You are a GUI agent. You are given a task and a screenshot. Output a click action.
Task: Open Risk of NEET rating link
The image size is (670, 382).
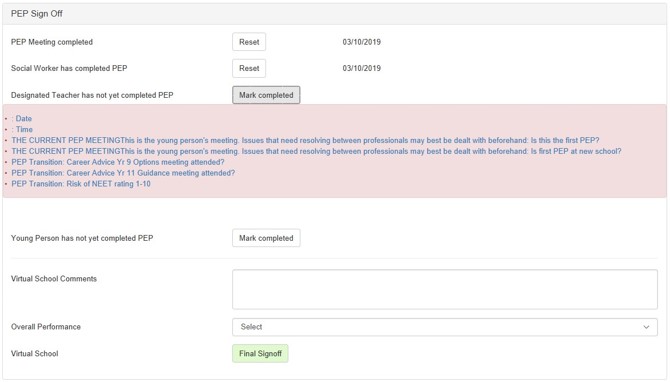(81, 184)
